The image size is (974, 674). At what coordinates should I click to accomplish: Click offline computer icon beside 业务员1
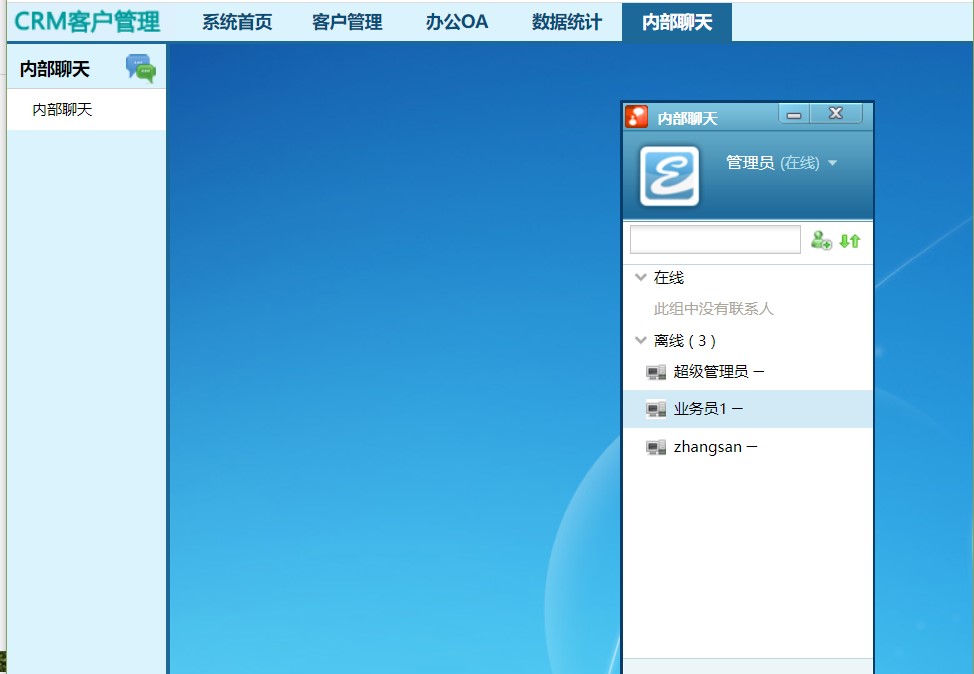(656, 409)
